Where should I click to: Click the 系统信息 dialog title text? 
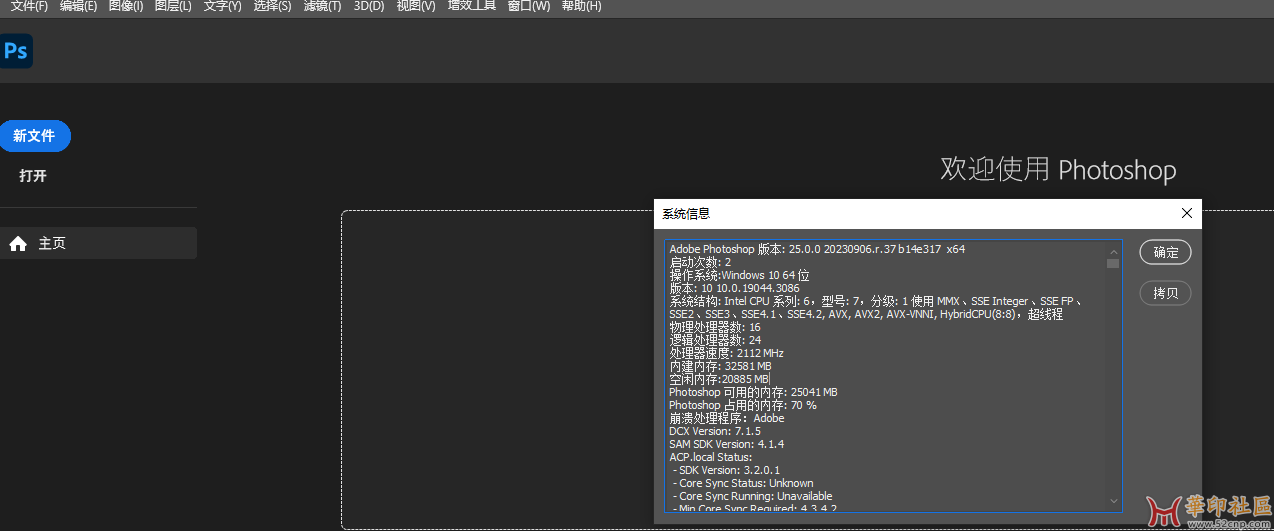[686, 214]
